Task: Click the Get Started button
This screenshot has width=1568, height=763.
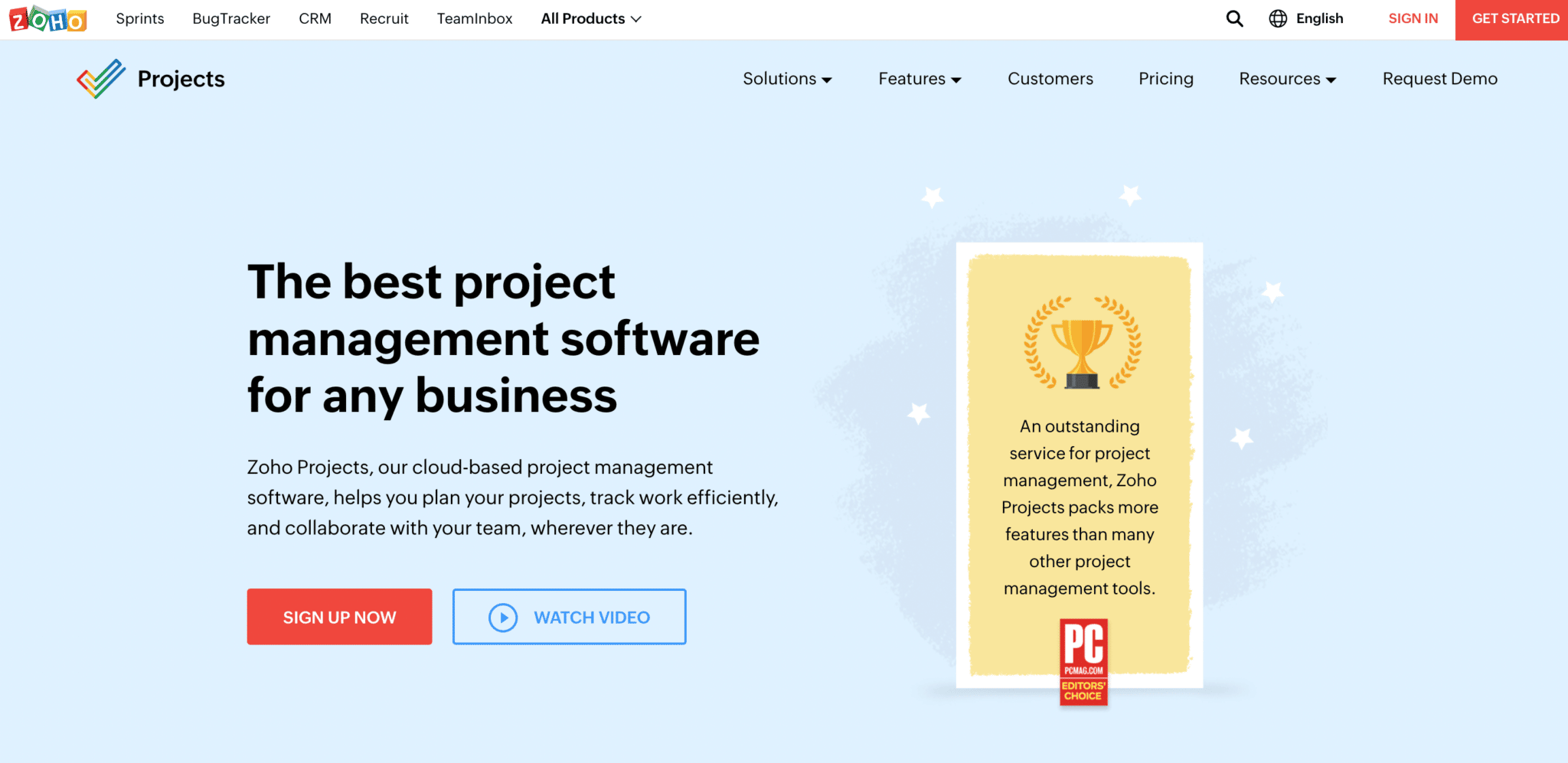Action: pos(1514,19)
